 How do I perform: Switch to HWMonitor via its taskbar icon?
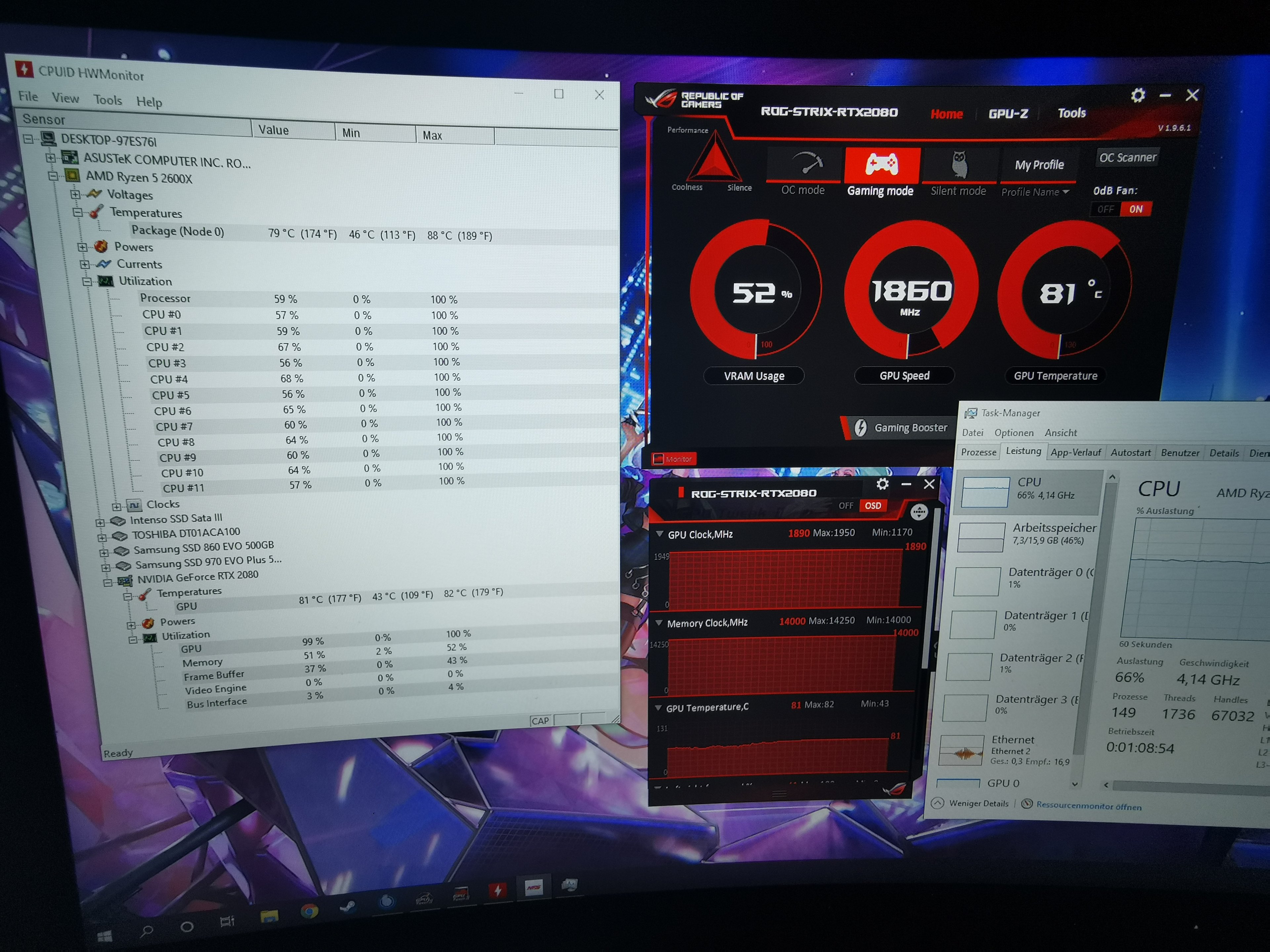[498, 890]
